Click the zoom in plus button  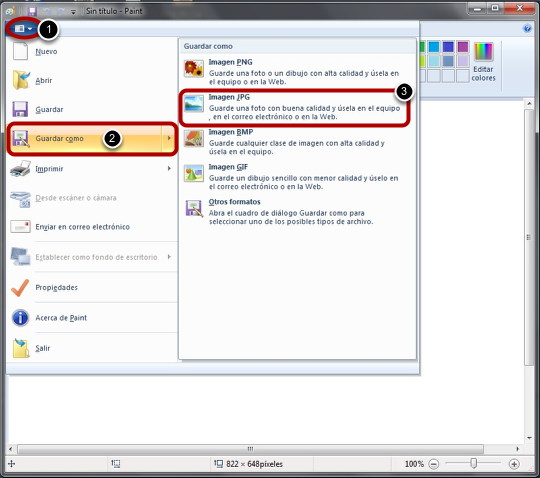[x=514, y=464]
